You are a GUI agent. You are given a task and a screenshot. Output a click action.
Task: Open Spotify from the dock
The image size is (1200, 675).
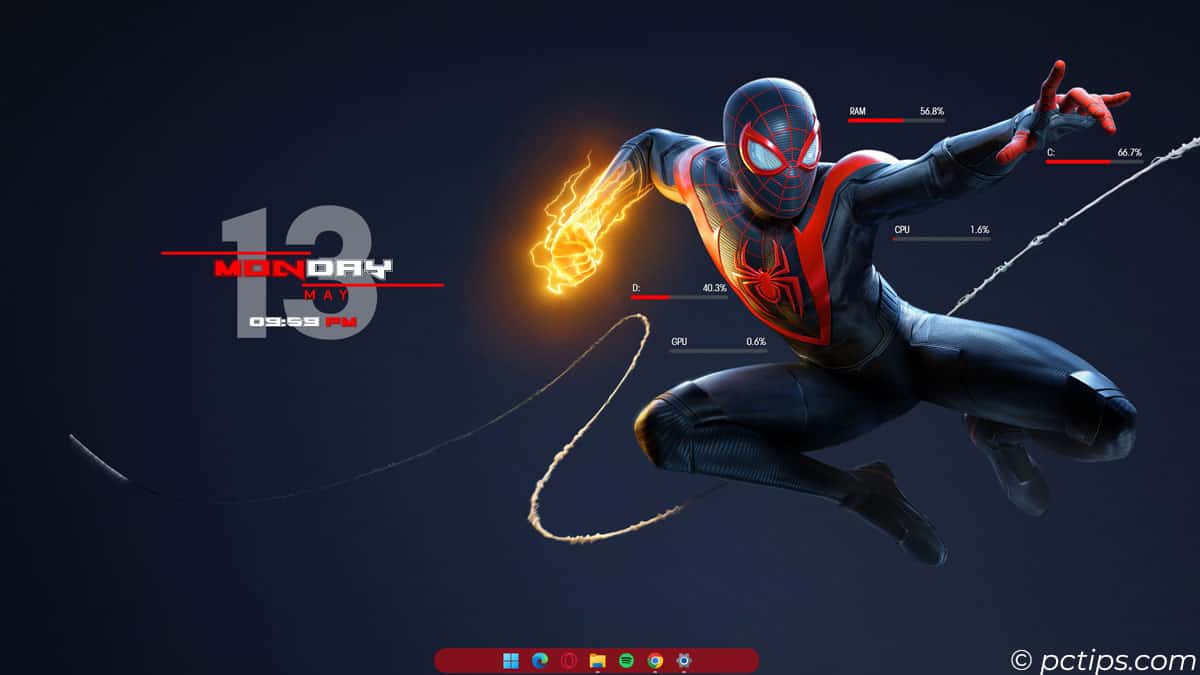[625, 660]
